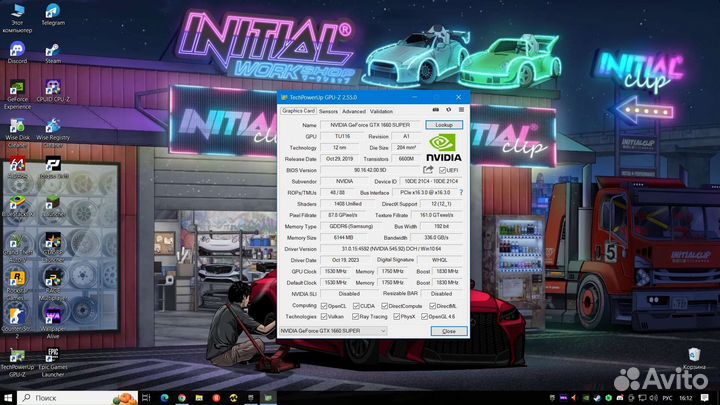This screenshot has height=405, width=720.
Task: Select the Graphics Card tab
Action: tap(298, 111)
